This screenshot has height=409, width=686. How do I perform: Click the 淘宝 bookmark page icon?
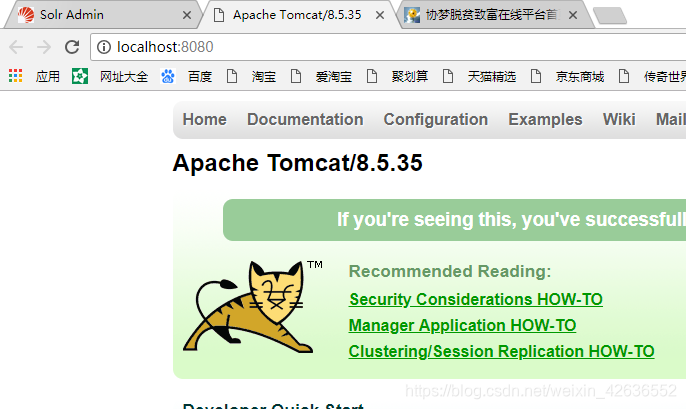232,76
